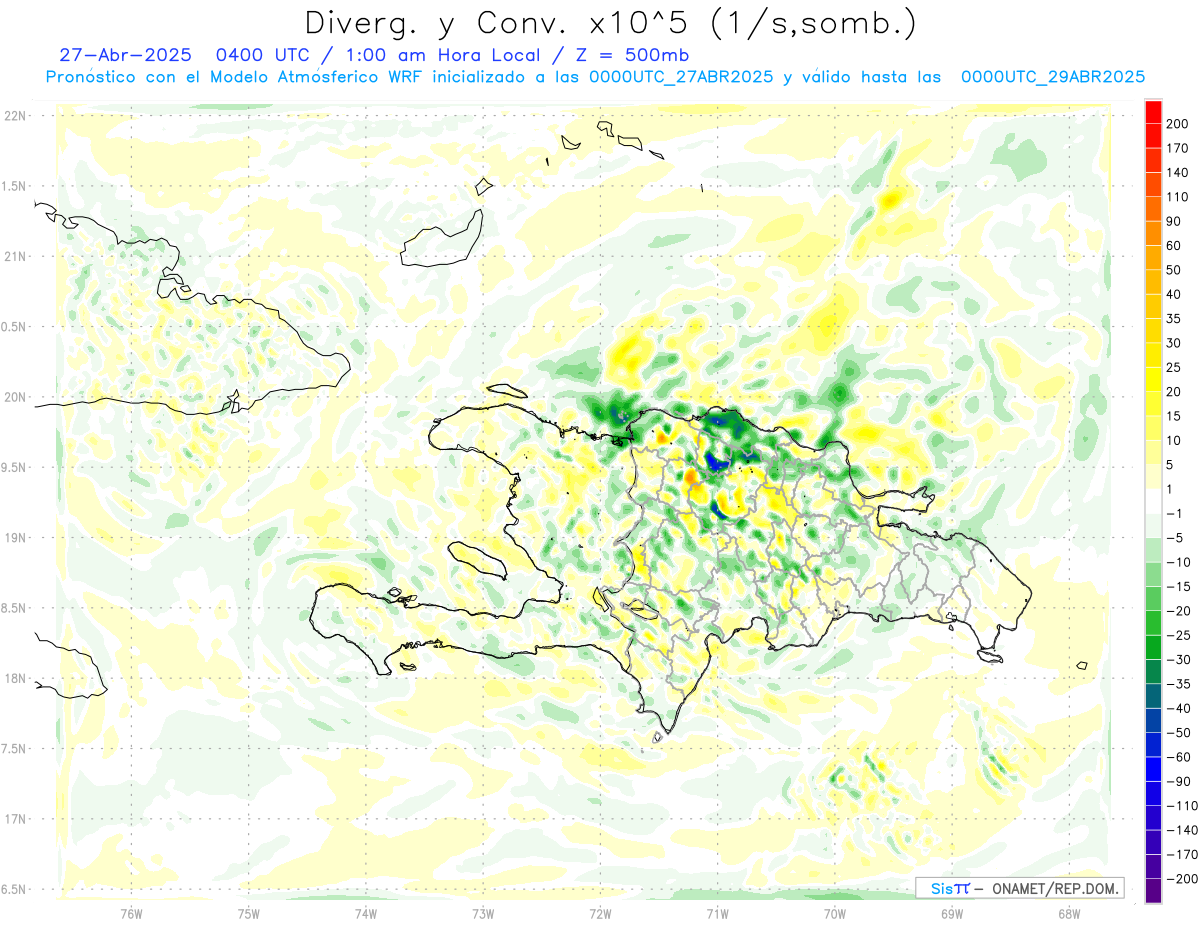This screenshot has width=1200, height=927.
Task: Click the "69W" longitude axis label
Action: coord(952,913)
